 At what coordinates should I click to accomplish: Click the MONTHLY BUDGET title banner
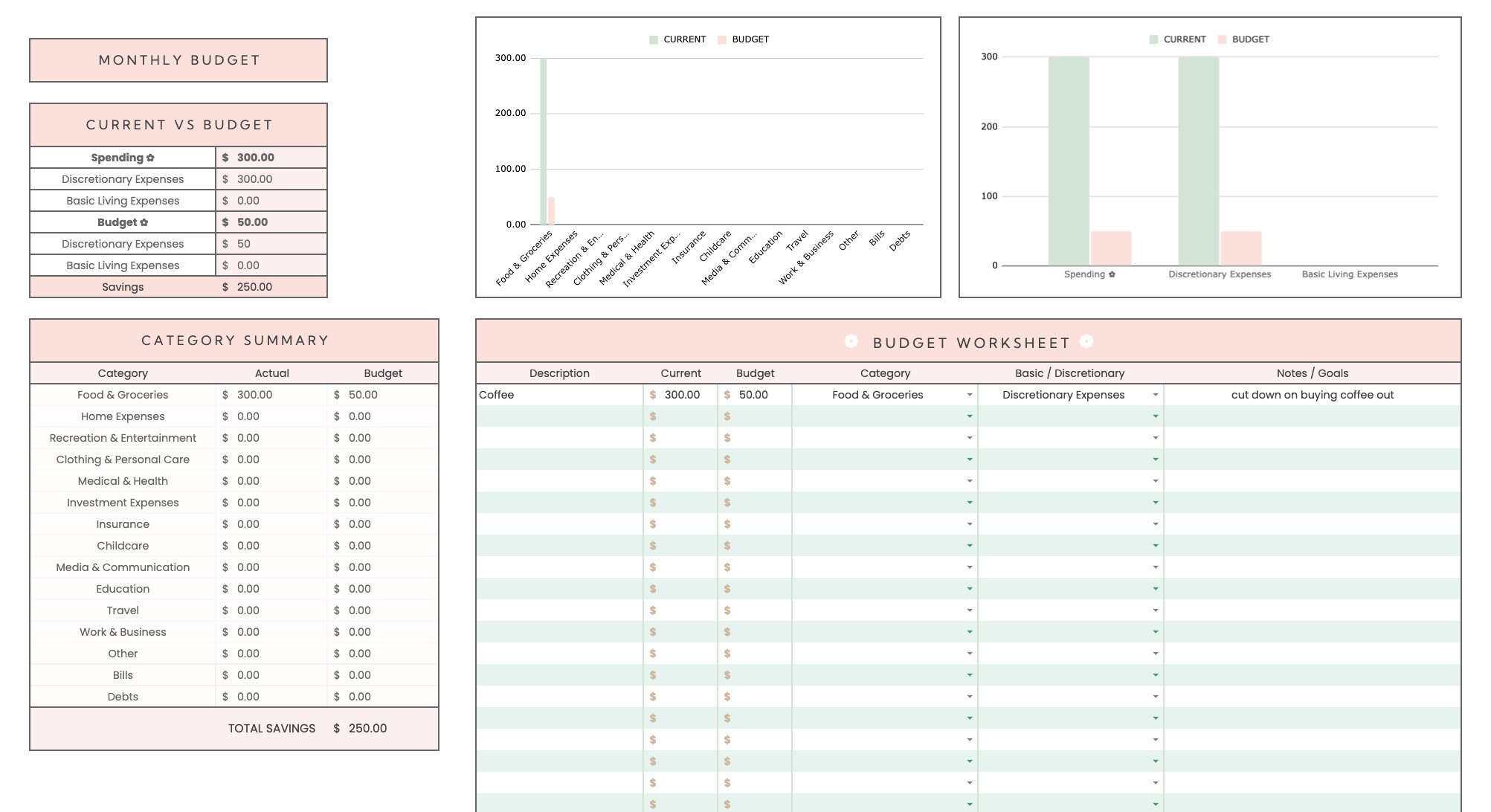(x=178, y=60)
